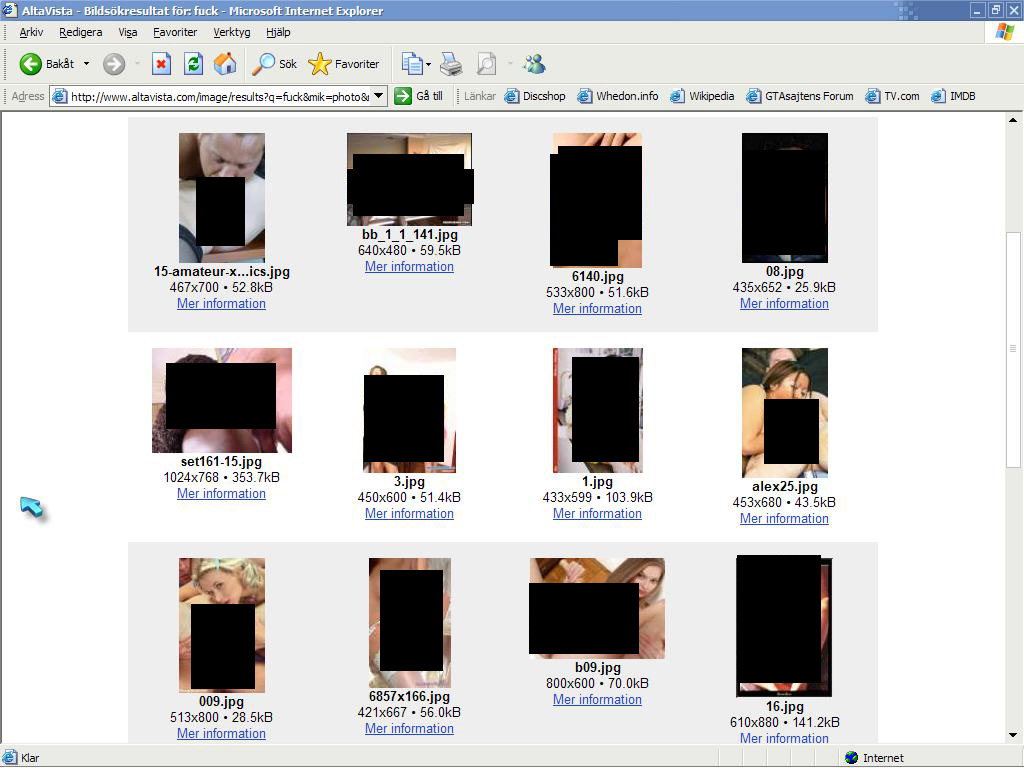Open Mer information under 6857x166.jpg
Viewport: 1024px width, 768px height.
(409, 729)
